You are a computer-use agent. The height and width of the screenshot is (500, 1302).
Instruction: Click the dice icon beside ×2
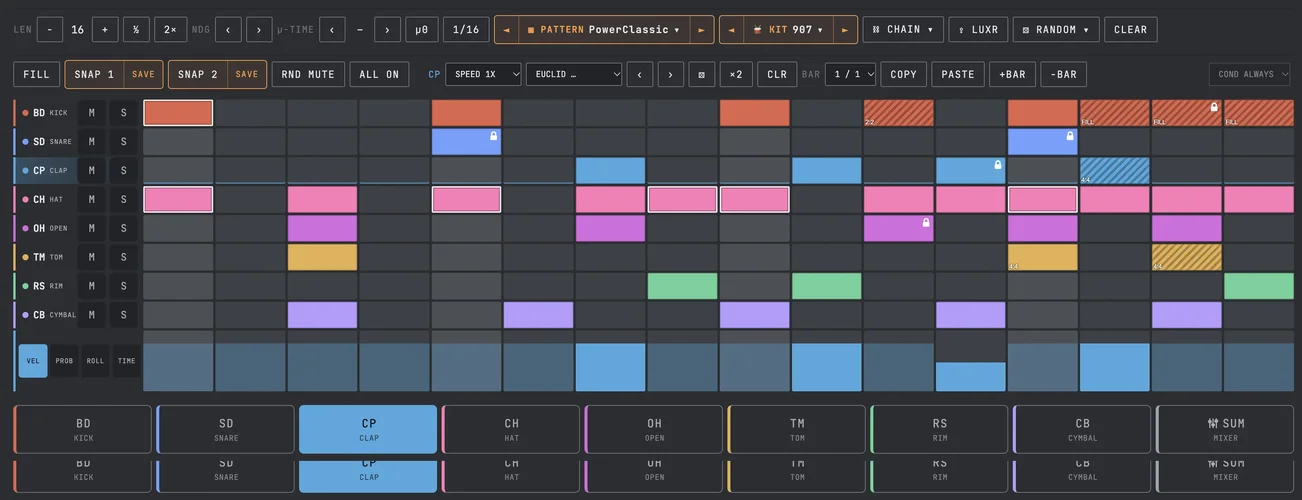pyautogui.click(x=702, y=74)
